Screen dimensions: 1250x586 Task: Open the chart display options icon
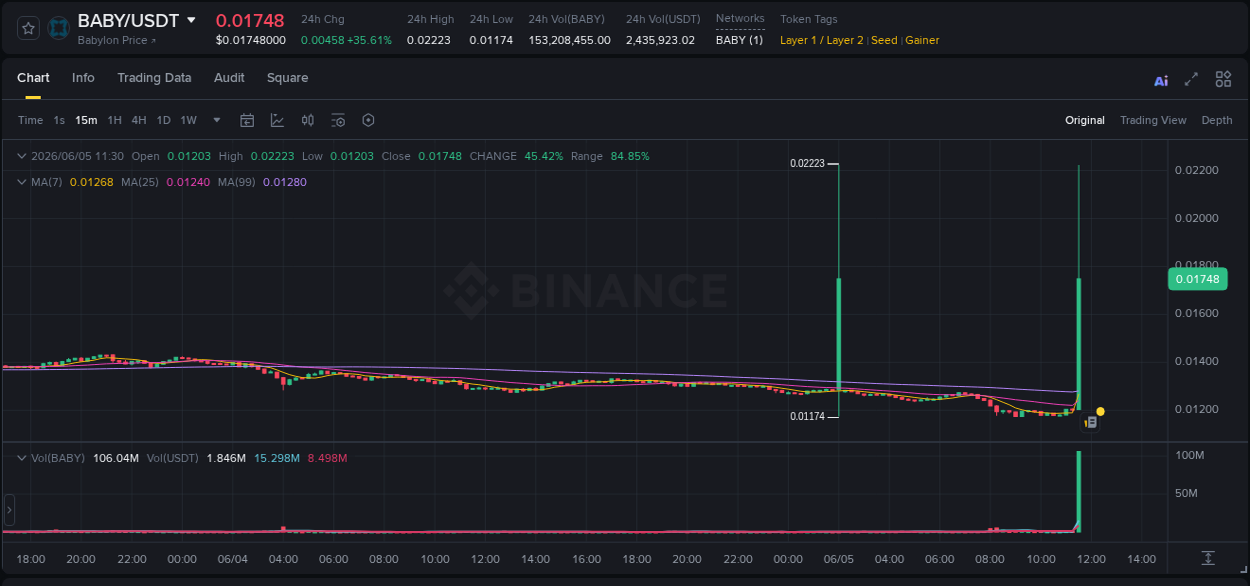coord(338,120)
